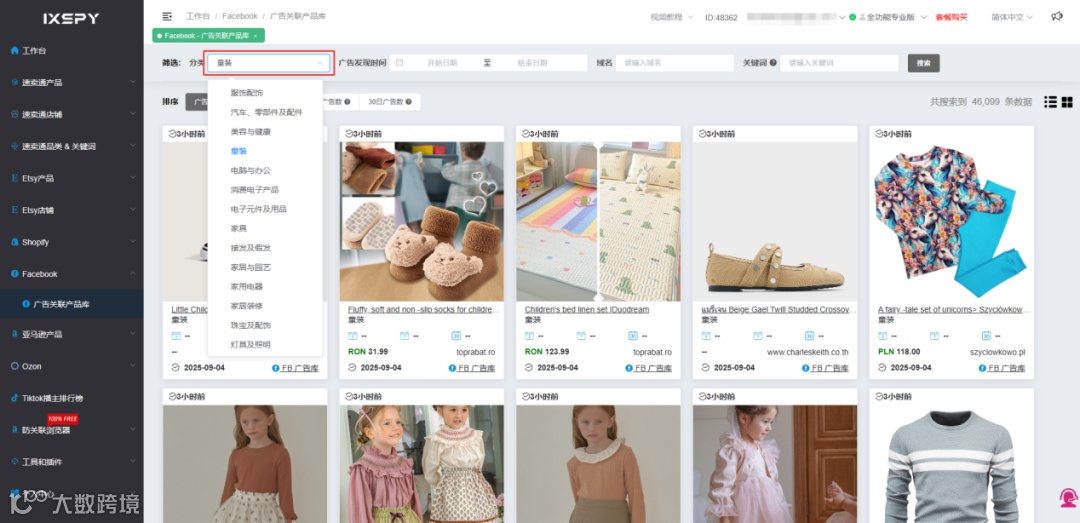
Task: Click the help icon beside 关键词
Action: coord(773,63)
